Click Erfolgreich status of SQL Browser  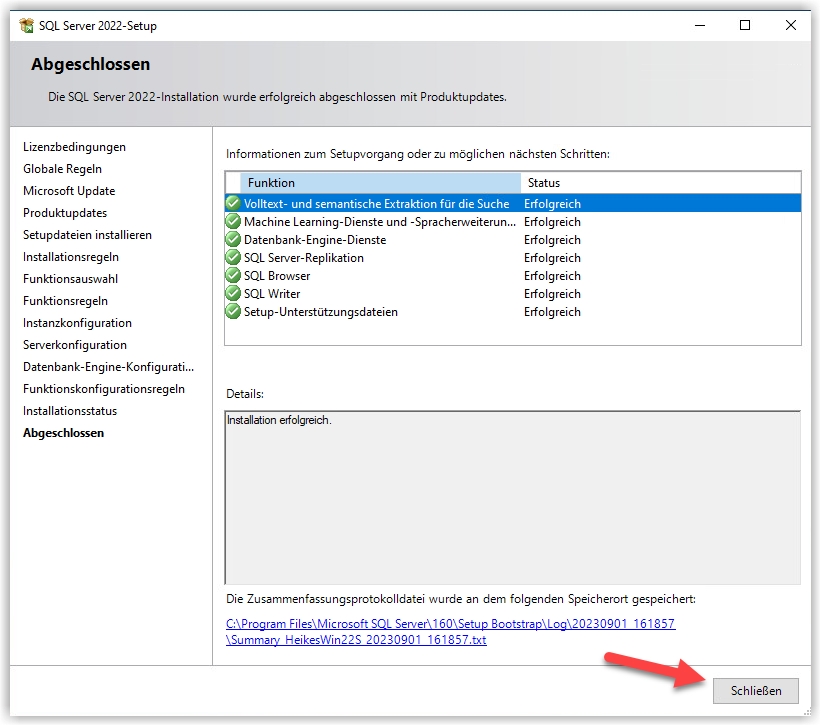pos(552,276)
